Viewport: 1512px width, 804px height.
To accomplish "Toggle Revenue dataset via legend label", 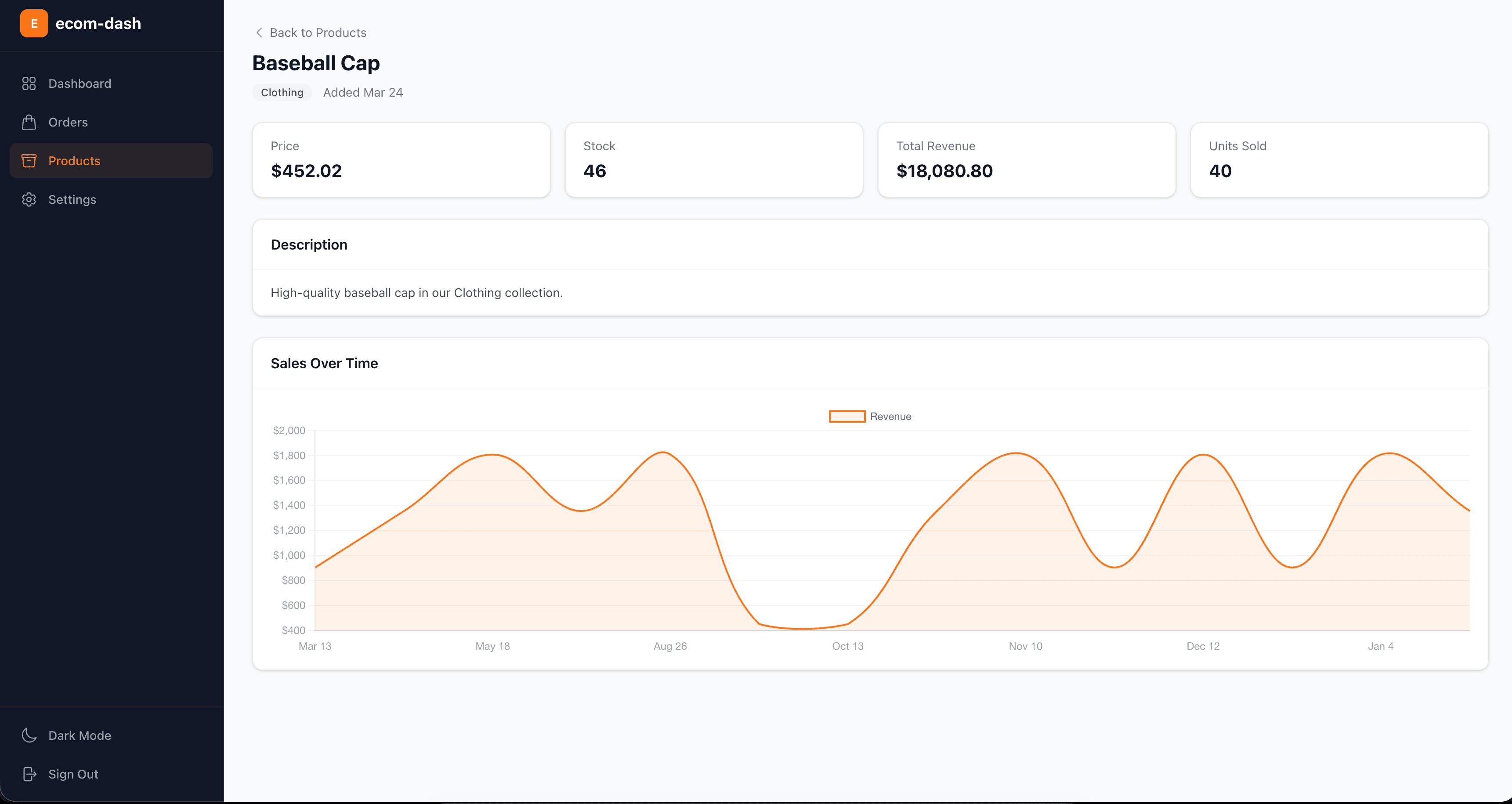I will click(x=890, y=416).
